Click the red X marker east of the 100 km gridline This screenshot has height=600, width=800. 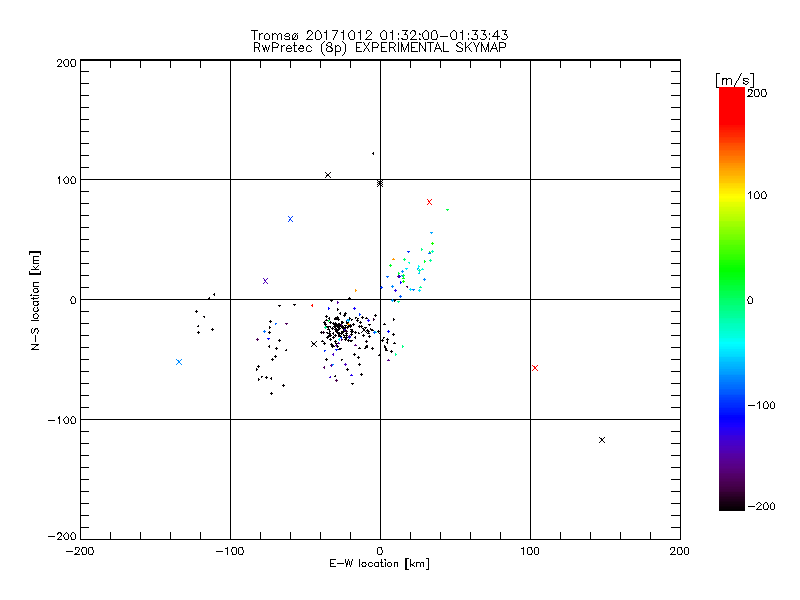pyautogui.click(x=535, y=368)
